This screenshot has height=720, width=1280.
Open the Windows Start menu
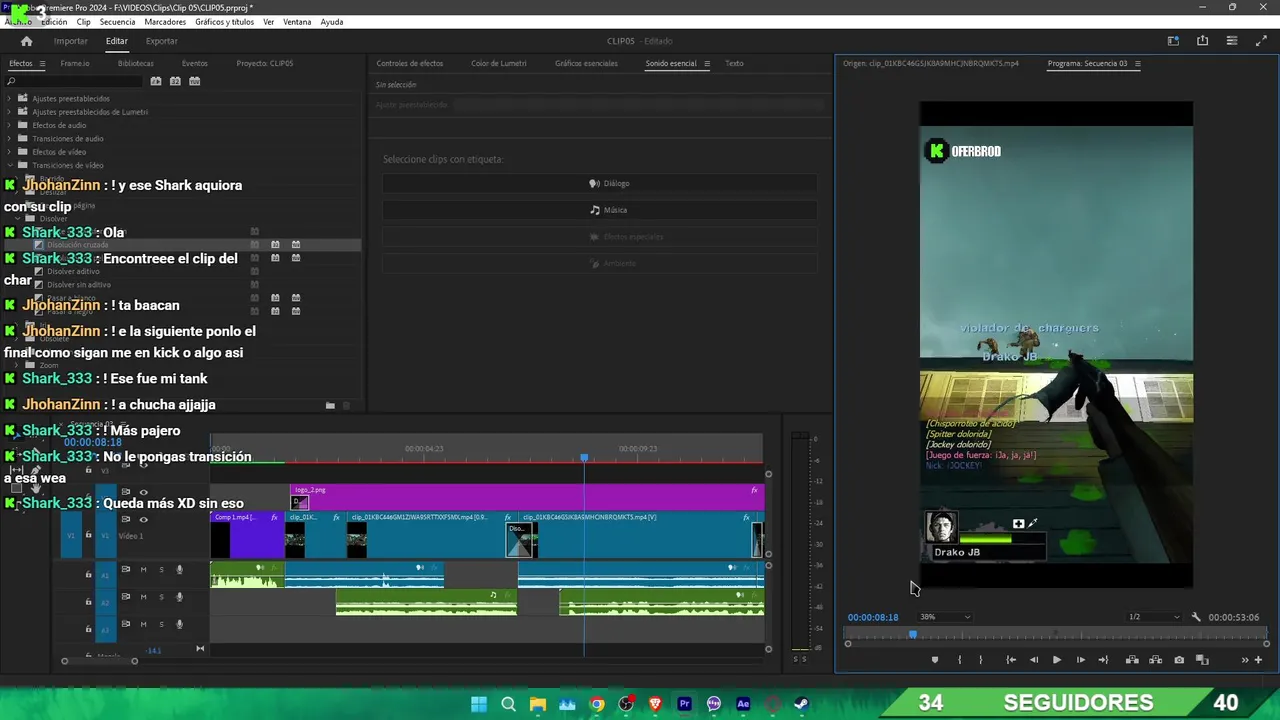point(479,704)
